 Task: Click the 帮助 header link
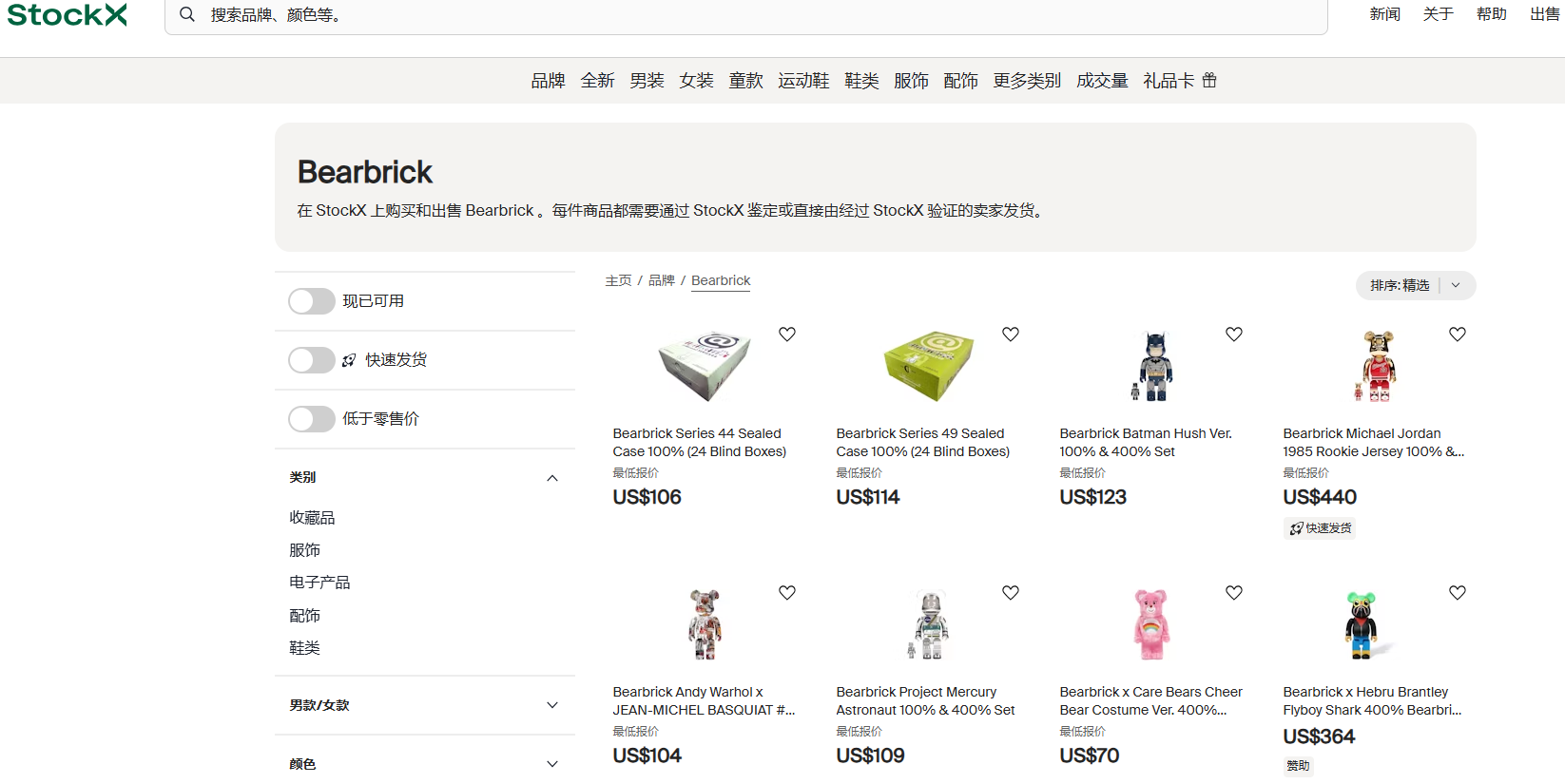[x=1492, y=14]
